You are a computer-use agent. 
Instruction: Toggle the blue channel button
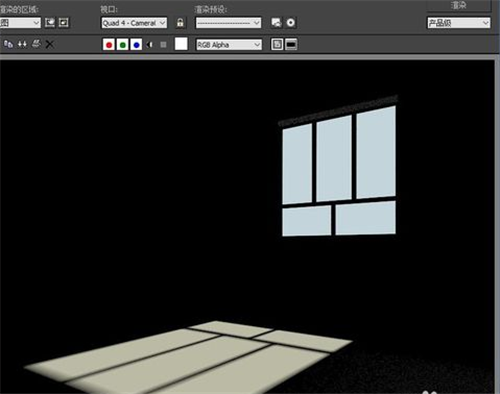136,44
